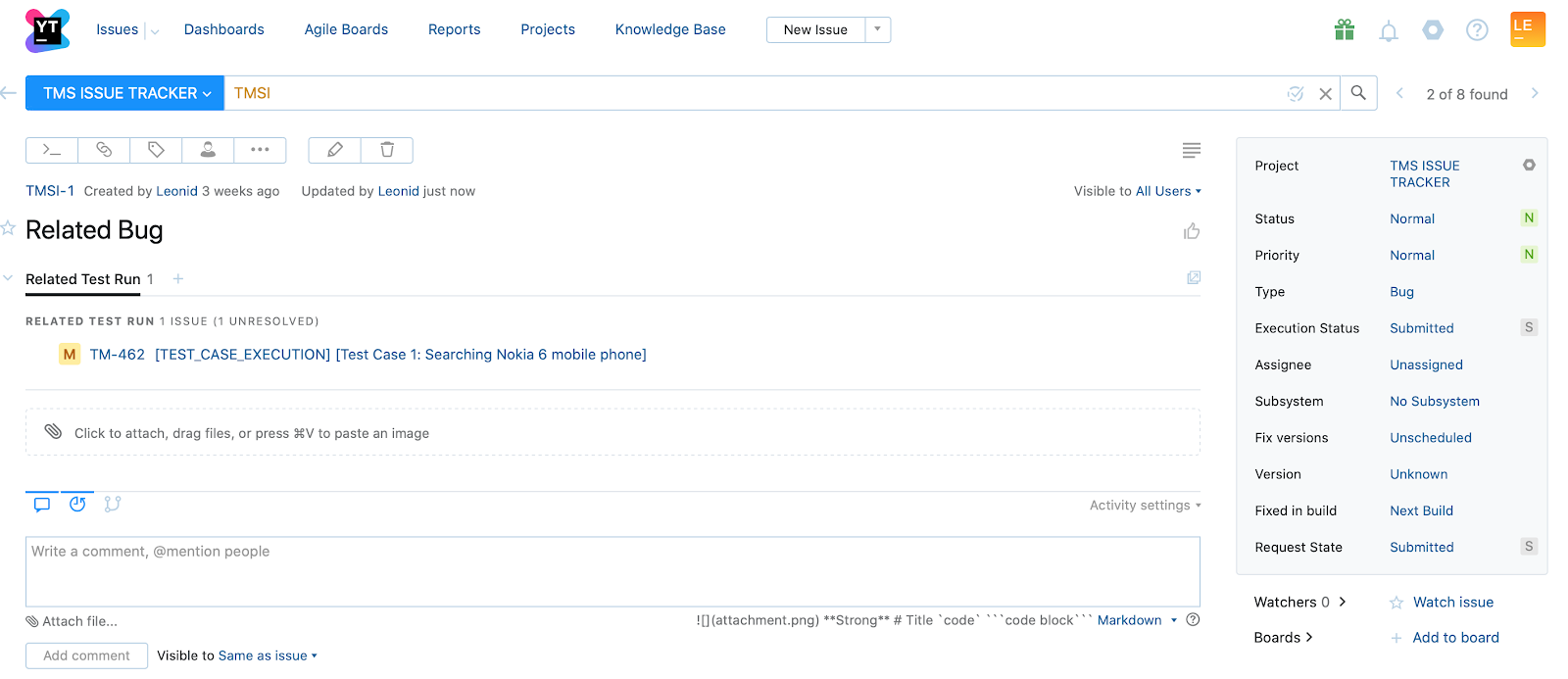Open the more actions ellipsis menu
Image resolution: width=1568 pixels, height=679 pixels.
click(260, 150)
